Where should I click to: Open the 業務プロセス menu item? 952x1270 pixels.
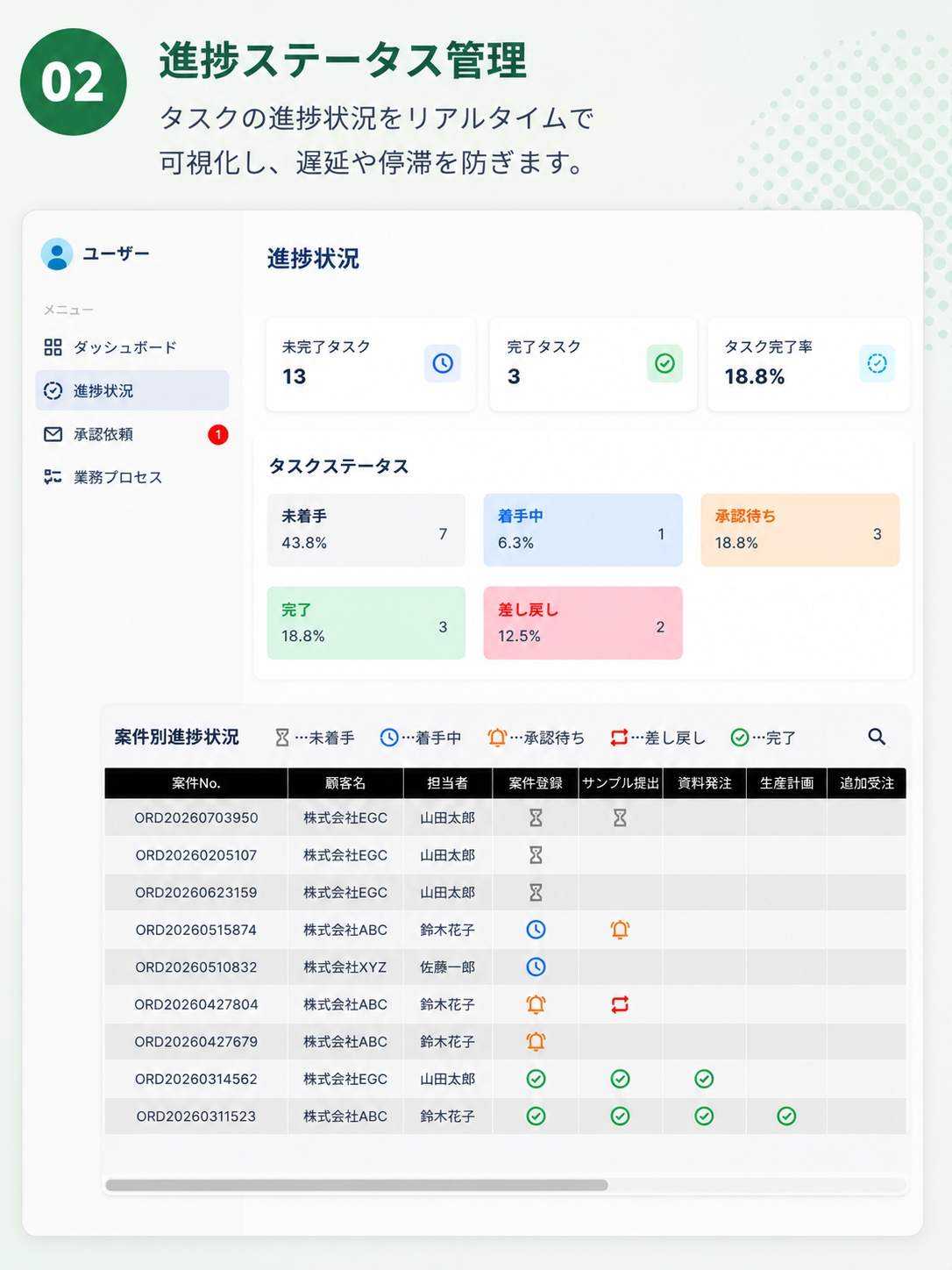pos(131,477)
